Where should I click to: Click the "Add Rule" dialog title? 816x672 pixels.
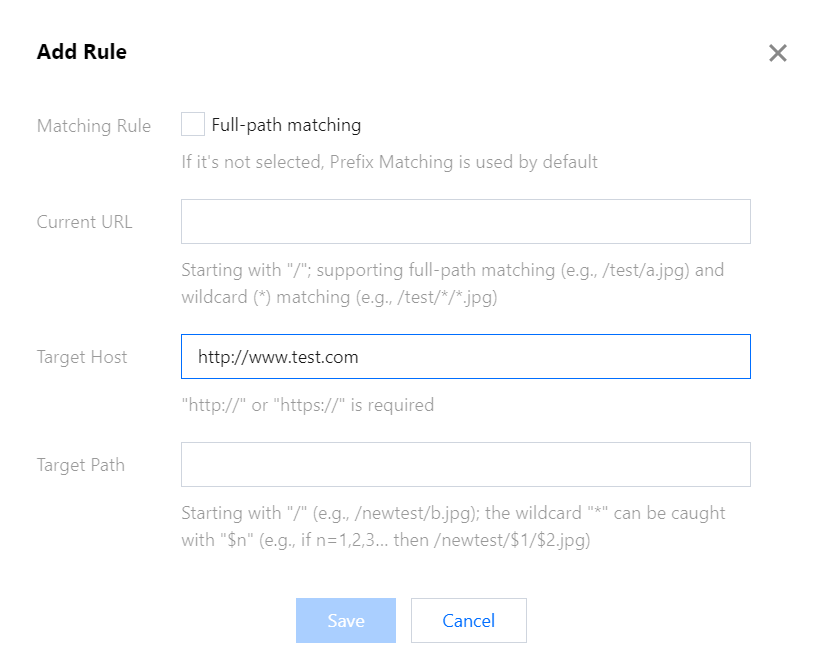(82, 52)
